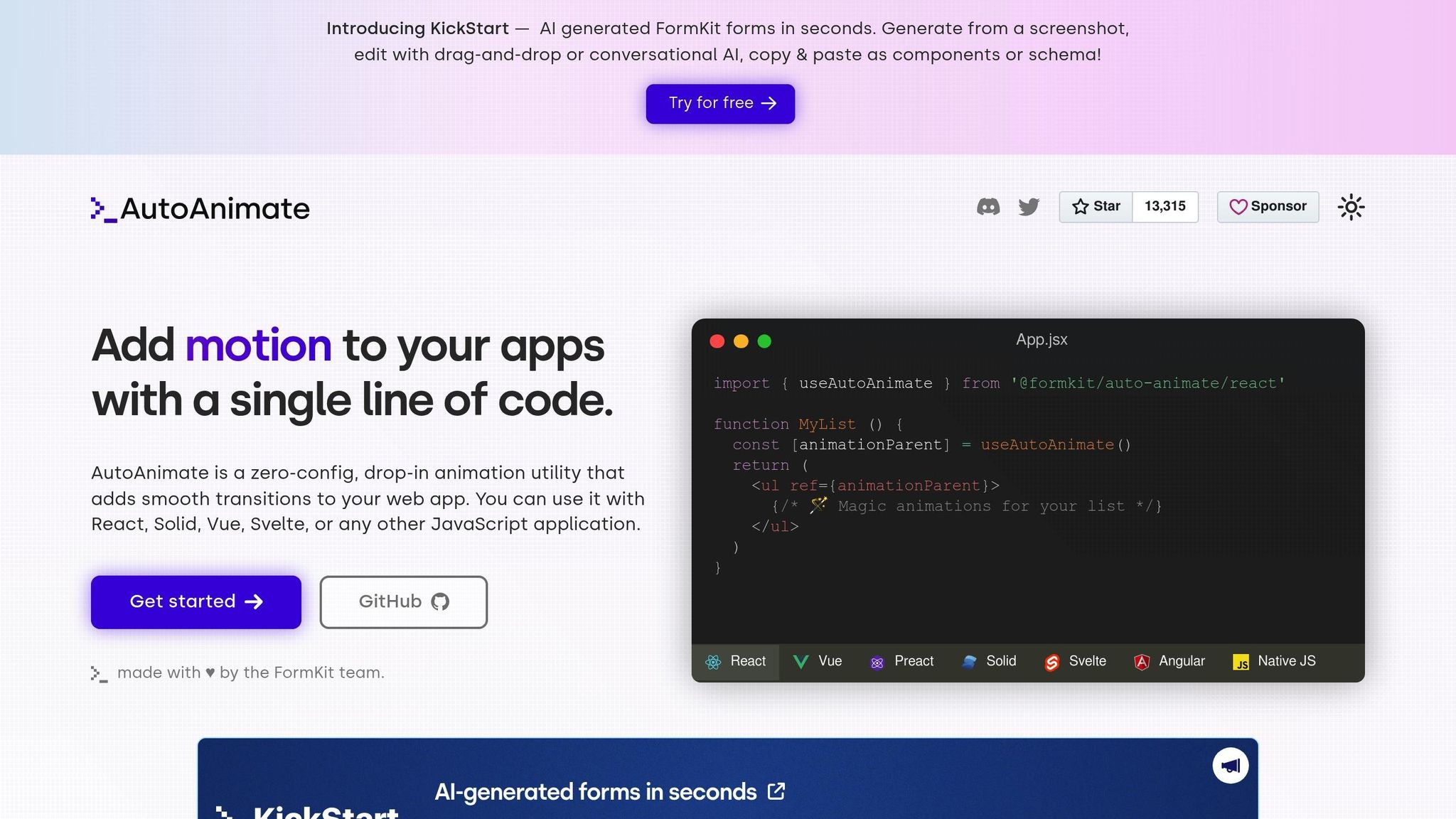
Task: Click the Sponsor heart button
Action: click(x=1268, y=207)
